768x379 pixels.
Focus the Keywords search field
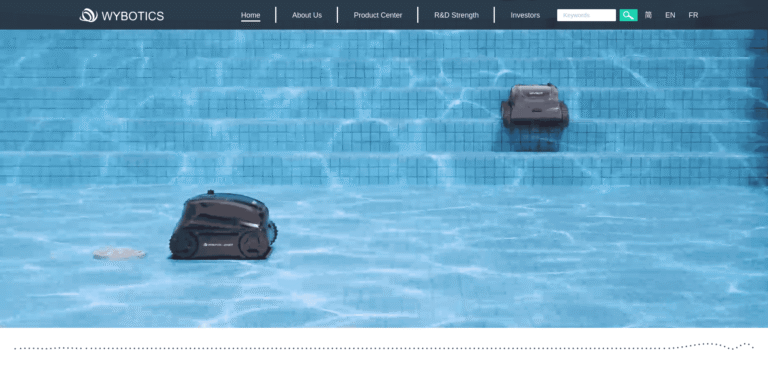[x=586, y=15]
